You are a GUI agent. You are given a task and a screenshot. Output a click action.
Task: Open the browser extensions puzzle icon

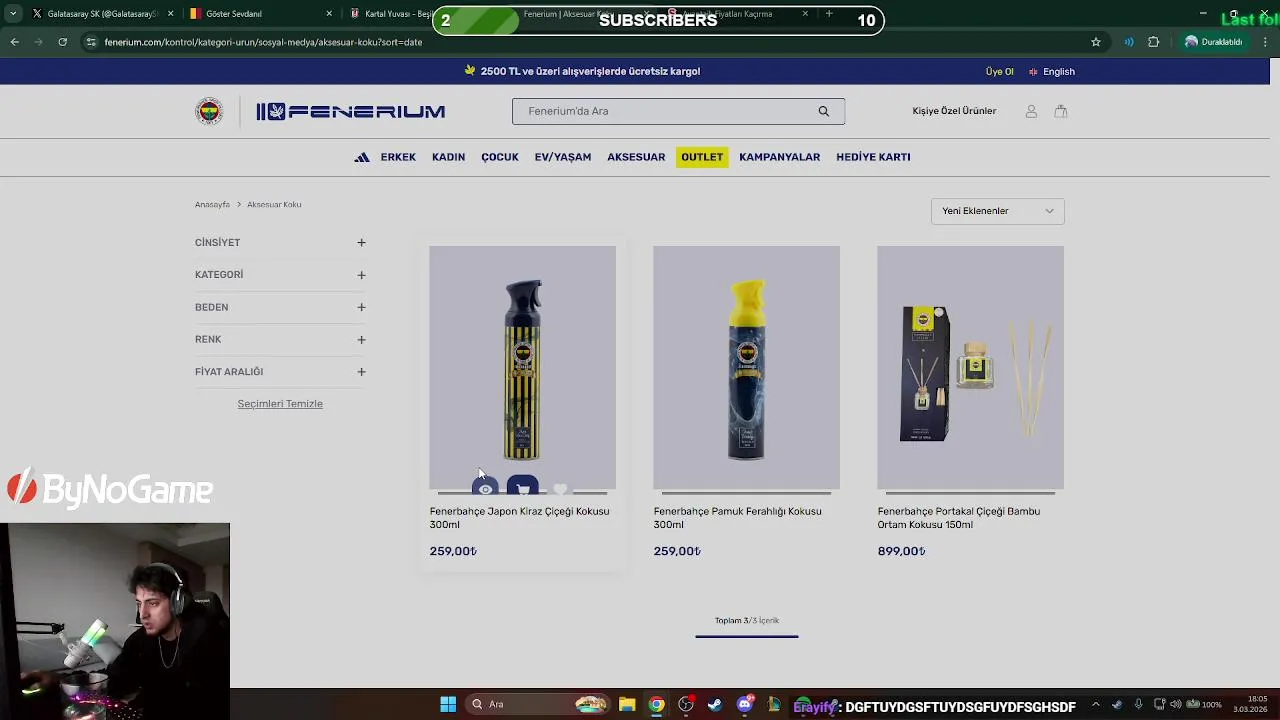(x=1153, y=42)
